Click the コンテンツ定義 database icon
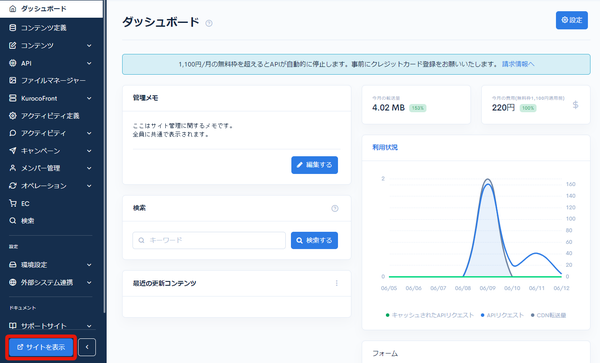This screenshot has width=600, height=363. click(x=13, y=28)
